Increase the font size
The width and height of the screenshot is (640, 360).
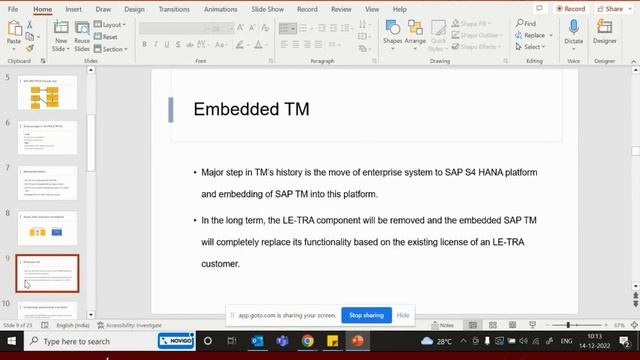(x=240, y=28)
